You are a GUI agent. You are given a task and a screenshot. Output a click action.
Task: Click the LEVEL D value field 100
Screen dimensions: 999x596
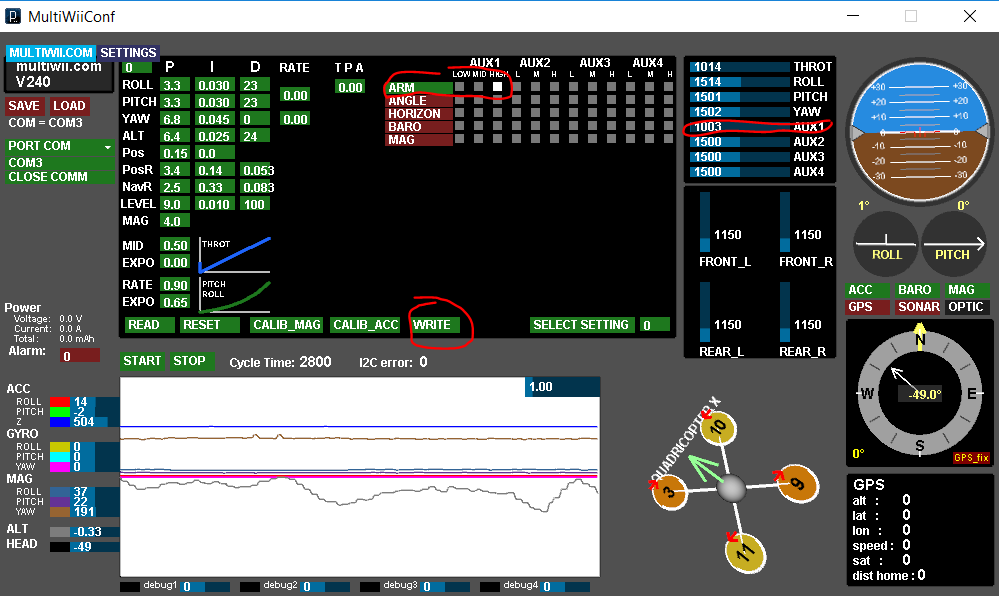tap(255, 204)
